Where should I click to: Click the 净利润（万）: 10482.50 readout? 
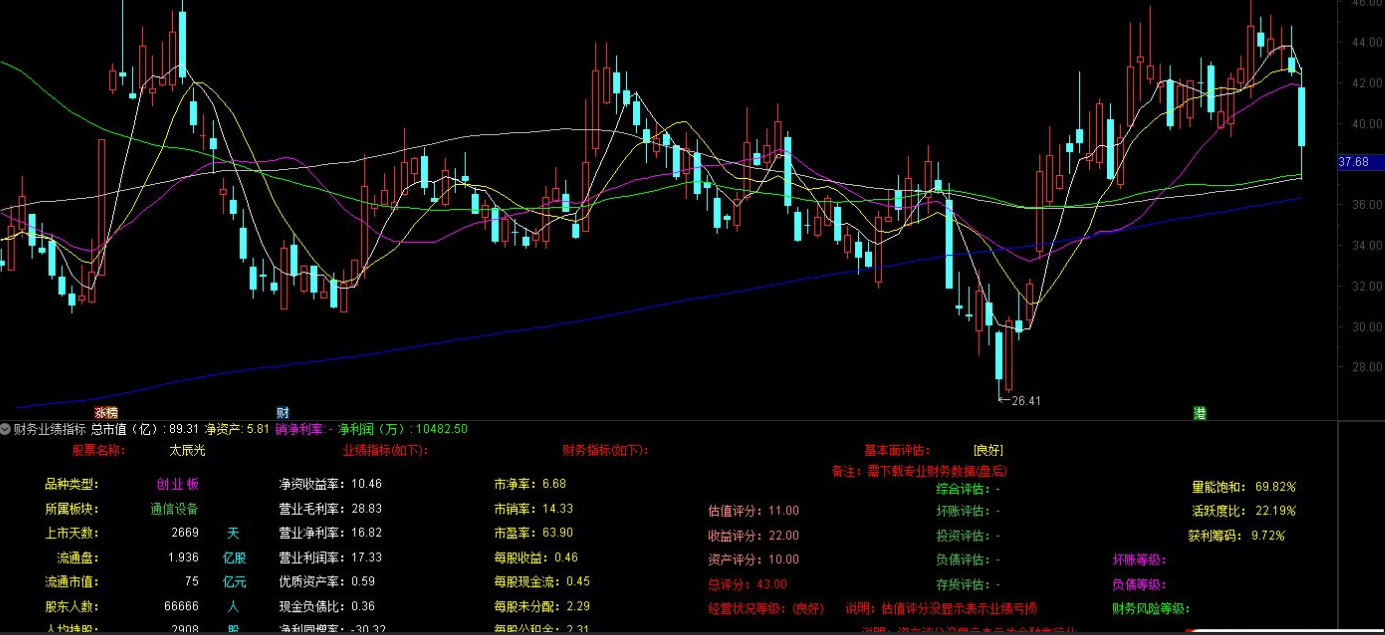(x=403, y=429)
